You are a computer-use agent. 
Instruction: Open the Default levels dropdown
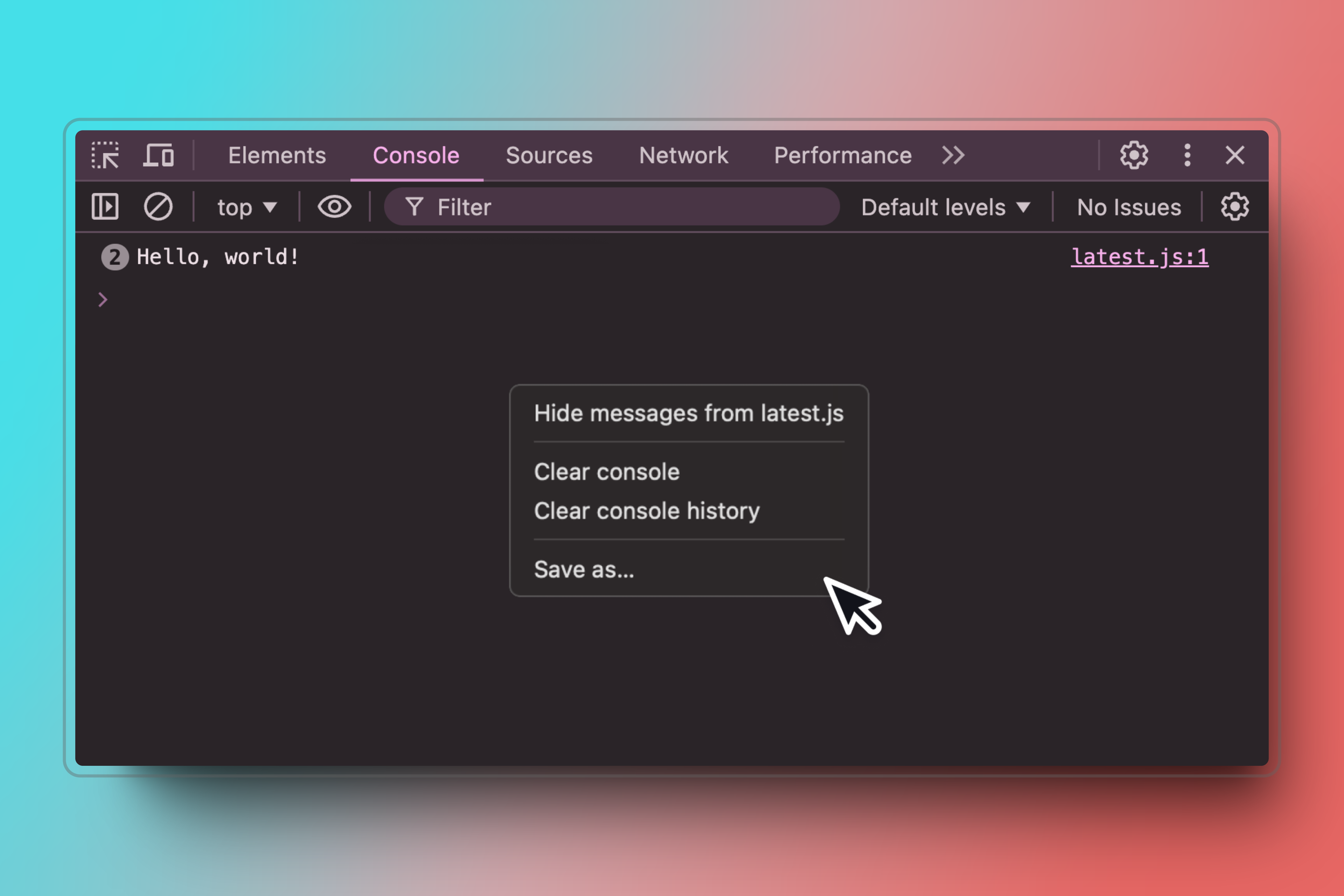[x=946, y=208]
